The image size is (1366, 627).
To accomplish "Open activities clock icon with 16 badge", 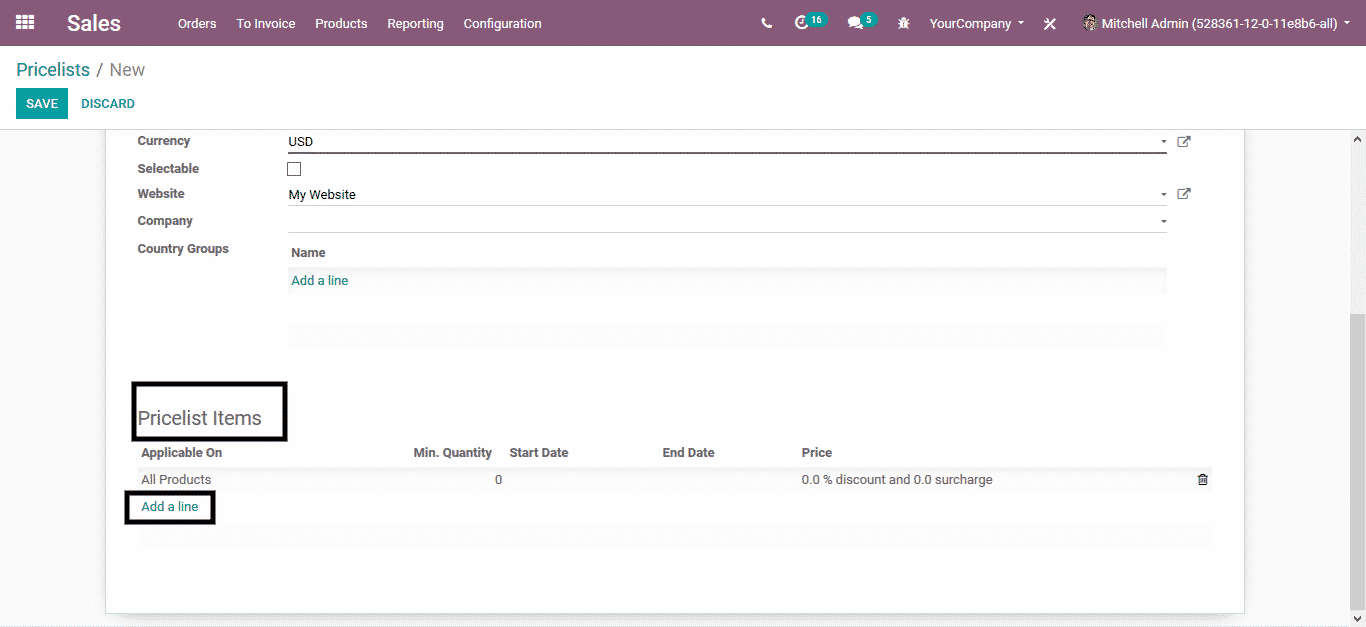I will click(802, 23).
